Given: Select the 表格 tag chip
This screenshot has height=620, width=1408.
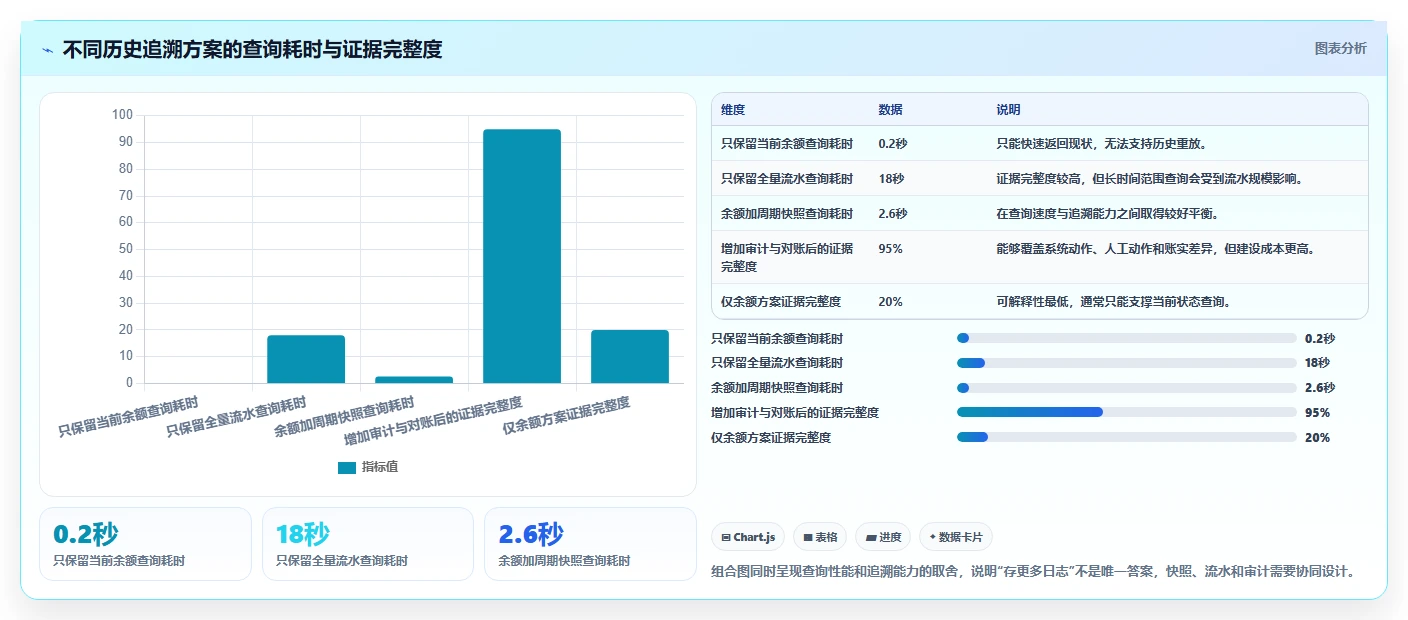Looking at the screenshot, I should (820, 537).
